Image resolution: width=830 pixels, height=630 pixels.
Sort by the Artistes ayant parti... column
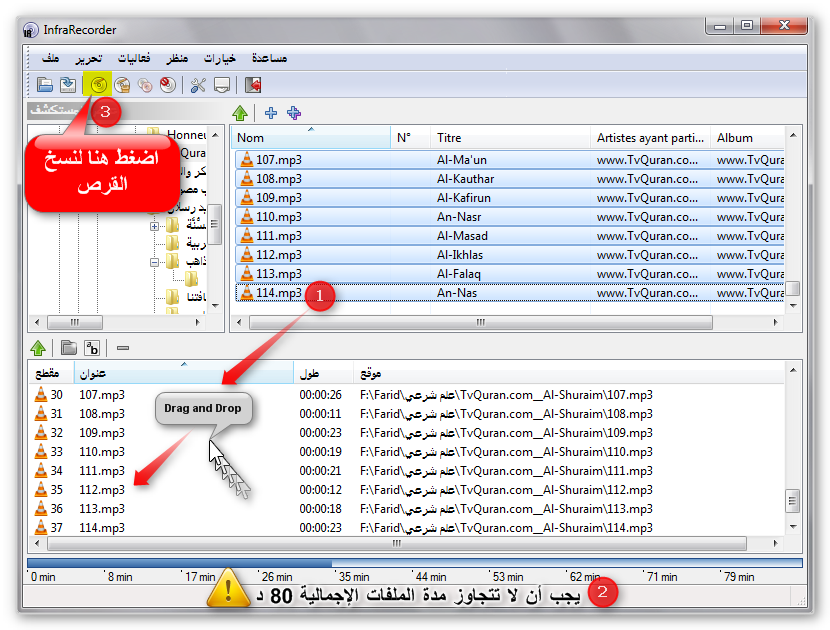pyautogui.click(x=651, y=138)
